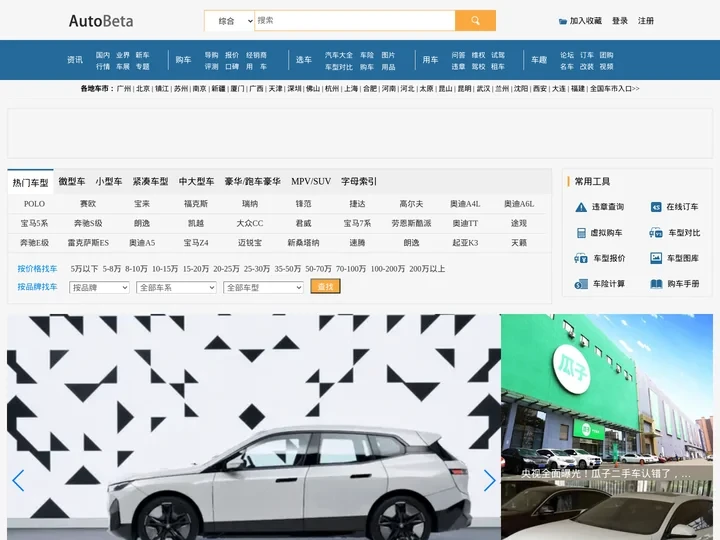Click the 论坛 submenu link
The width and height of the screenshot is (720, 540).
[567, 55]
